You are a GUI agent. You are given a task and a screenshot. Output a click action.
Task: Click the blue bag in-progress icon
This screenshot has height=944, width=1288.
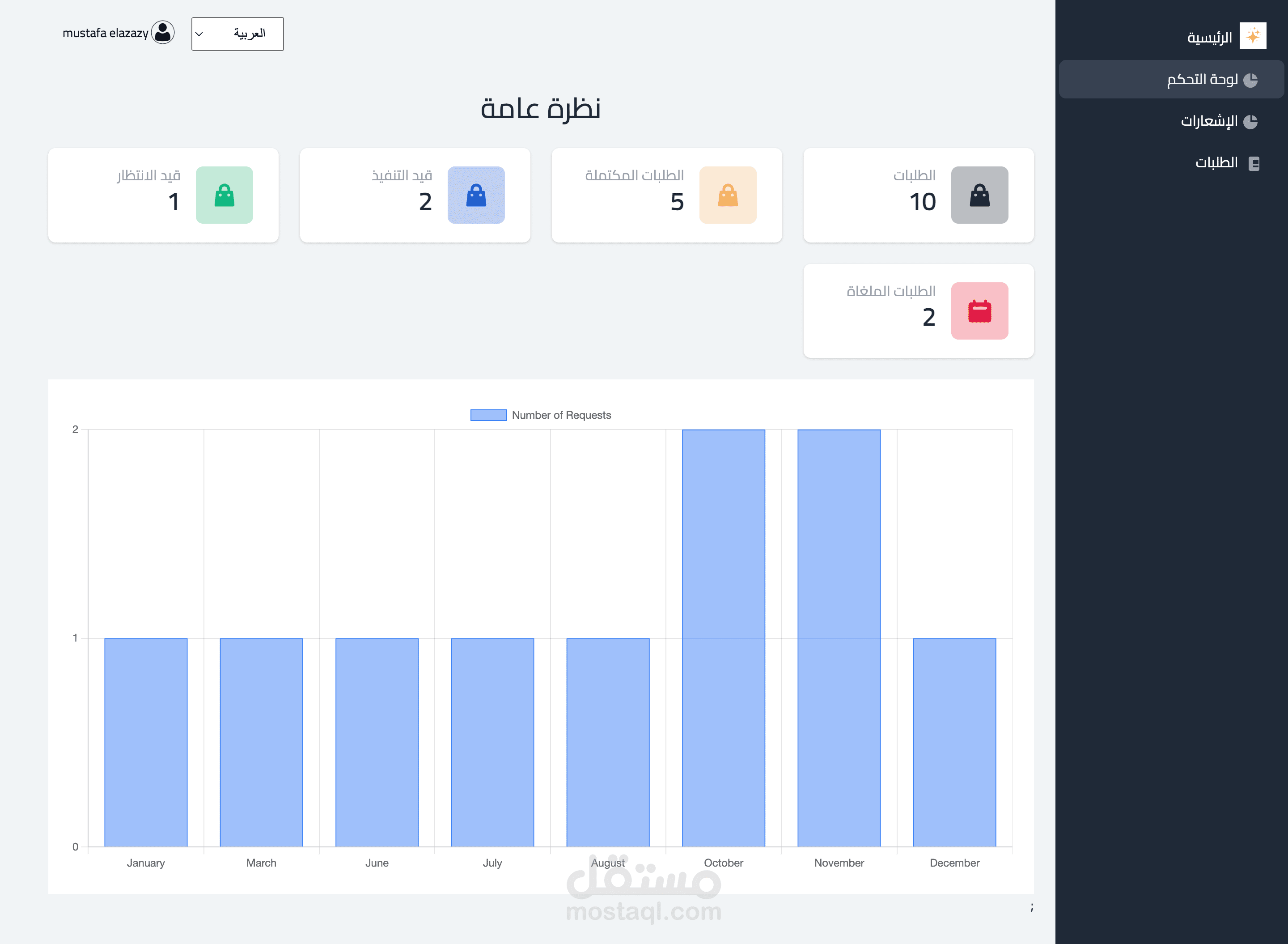coord(476,195)
